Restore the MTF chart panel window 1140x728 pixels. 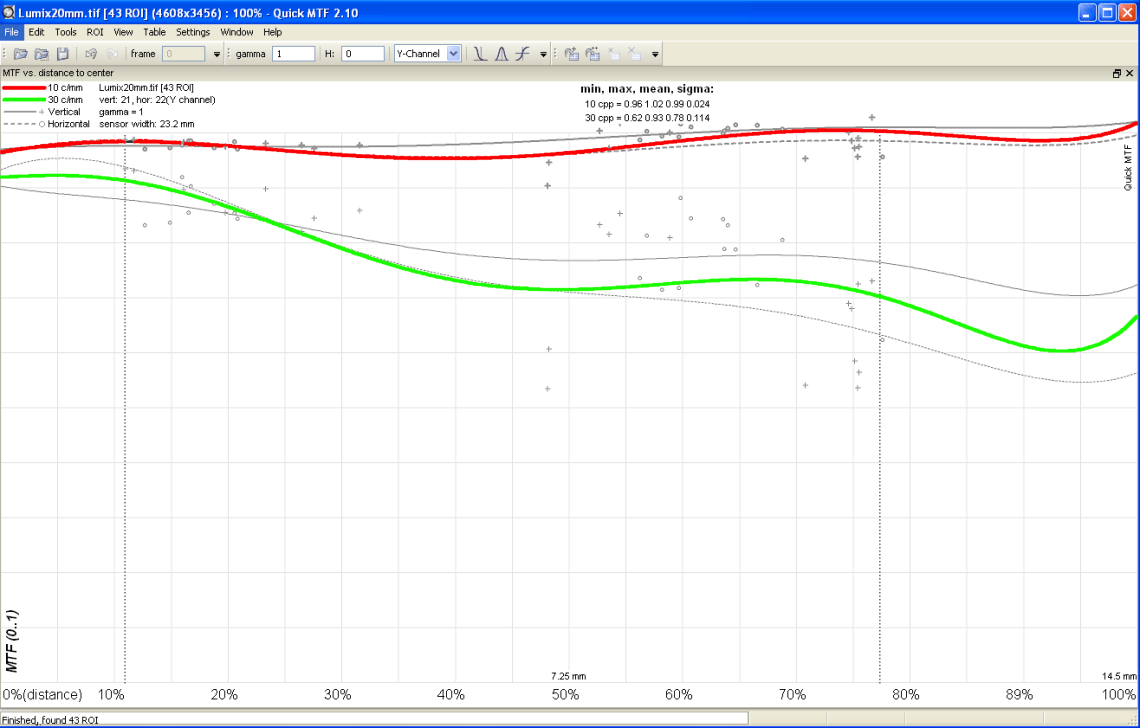[1117, 73]
